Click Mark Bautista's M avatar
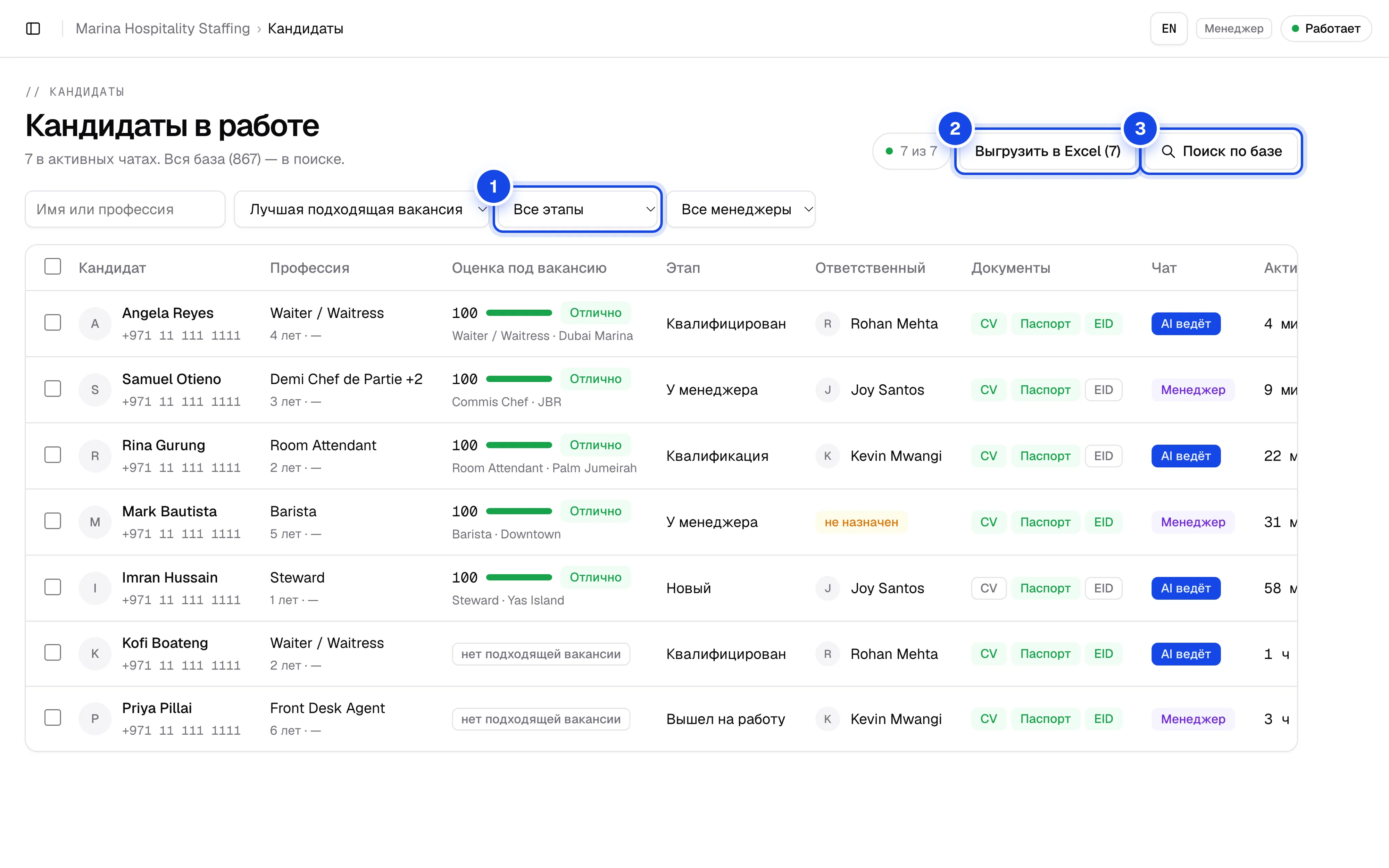 pyautogui.click(x=95, y=522)
